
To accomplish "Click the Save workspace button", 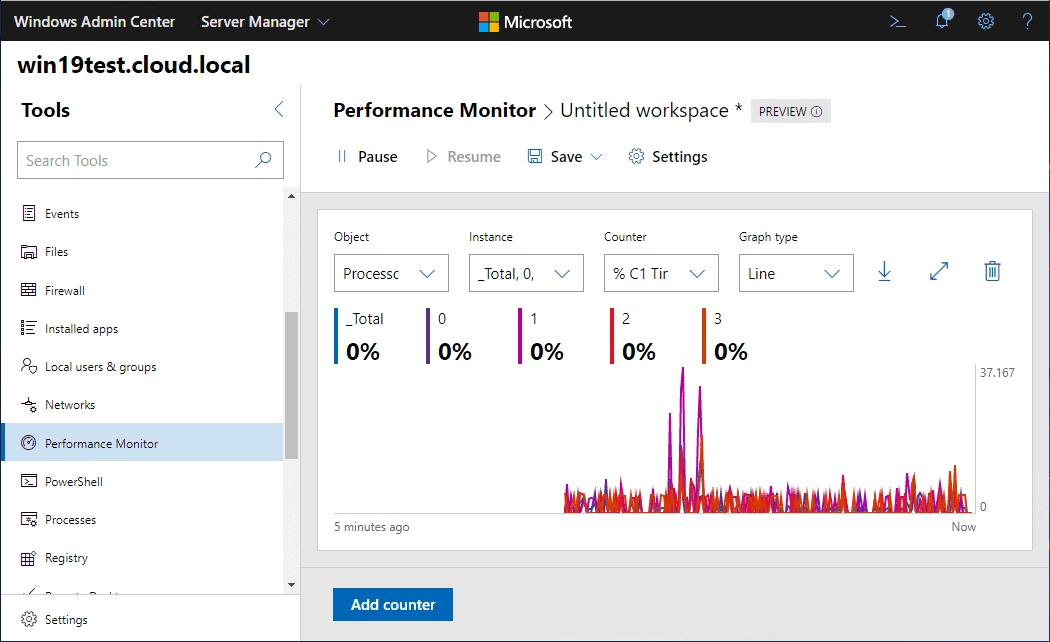I will 556,157.
